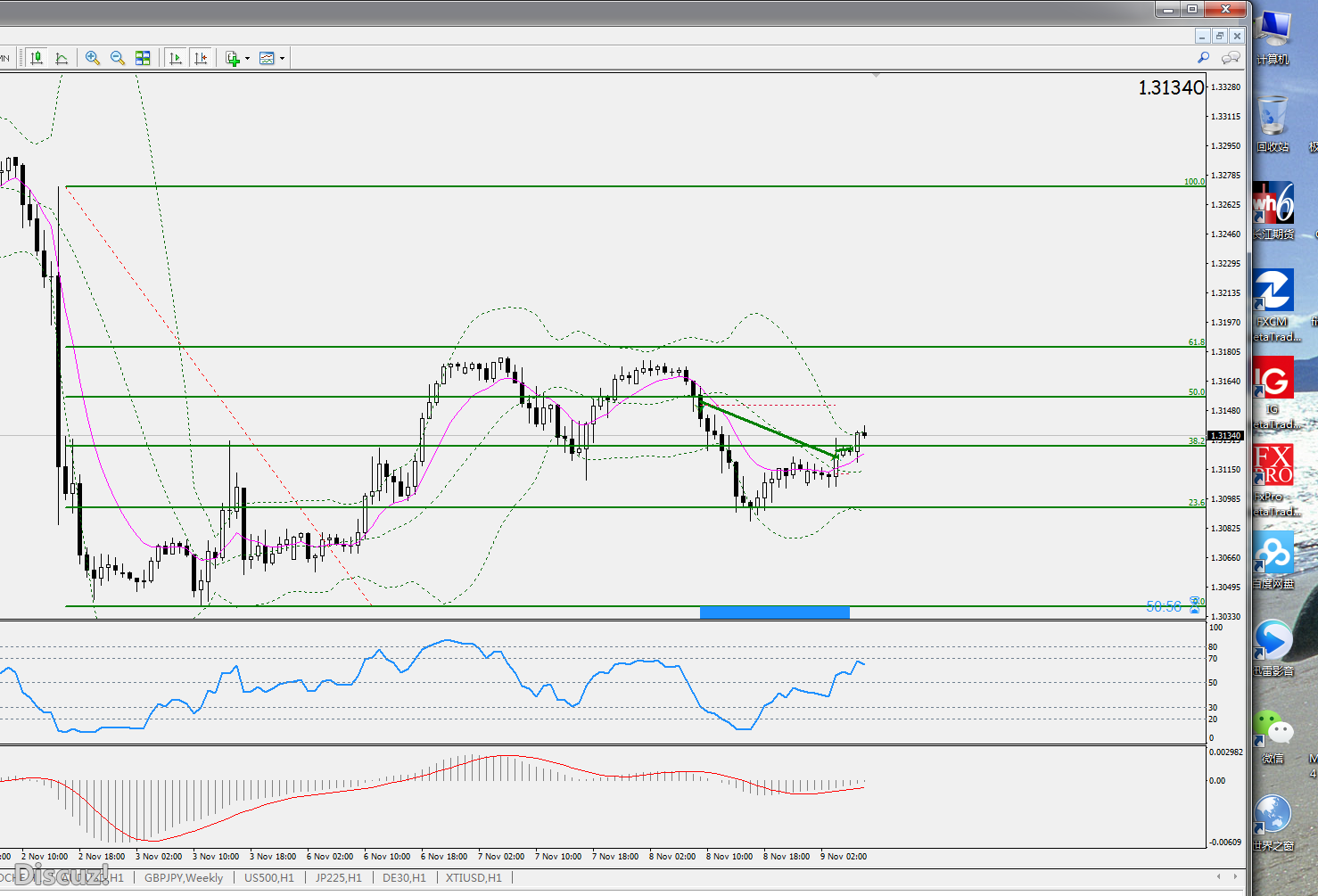Open the World Window browser desktop icon
Screen dimensions: 1318x896
coord(1273,823)
